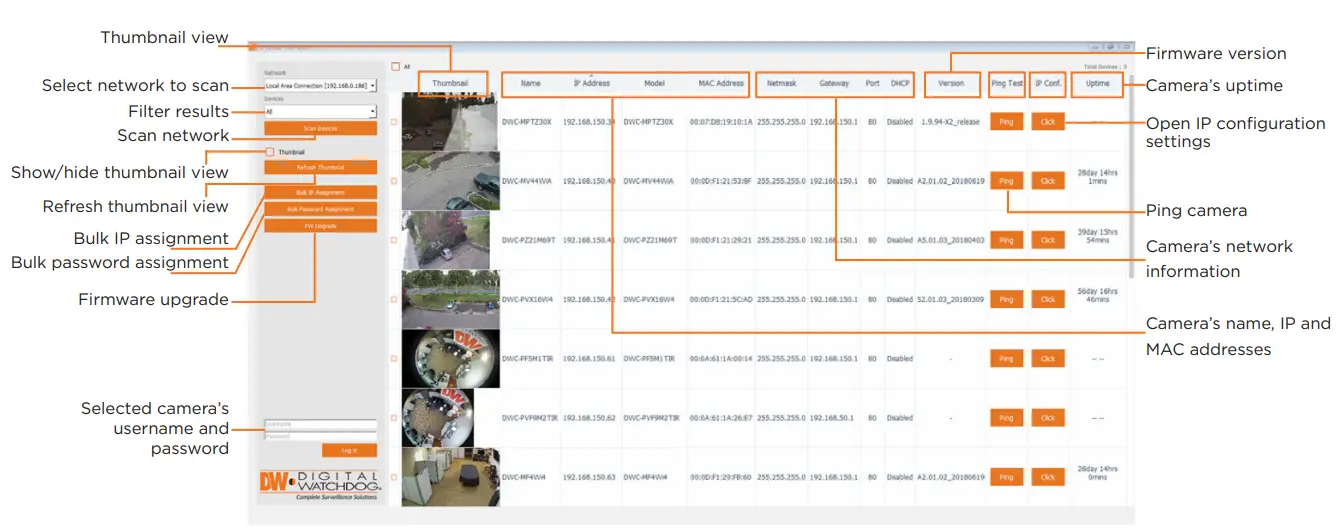Sort by the Uptime column header
1341x532 pixels.
[1097, 84]
